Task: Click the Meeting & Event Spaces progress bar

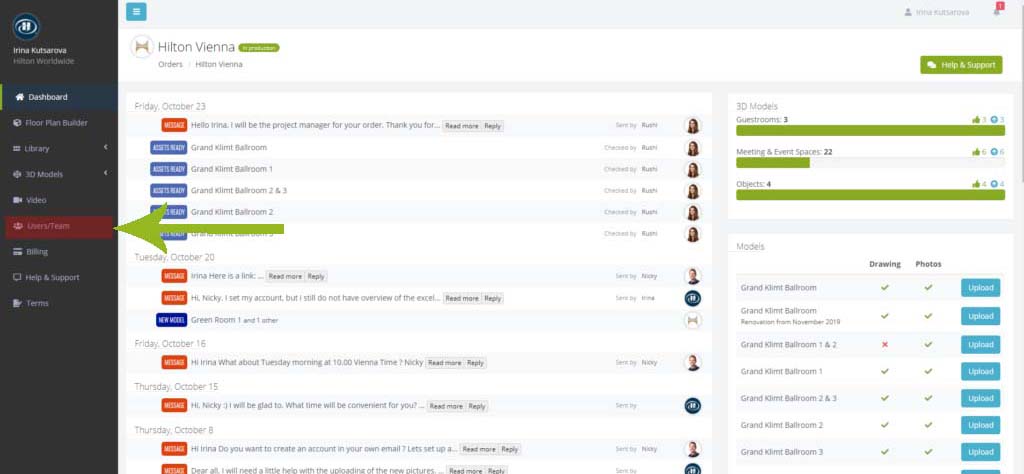Action: (871, 163)
